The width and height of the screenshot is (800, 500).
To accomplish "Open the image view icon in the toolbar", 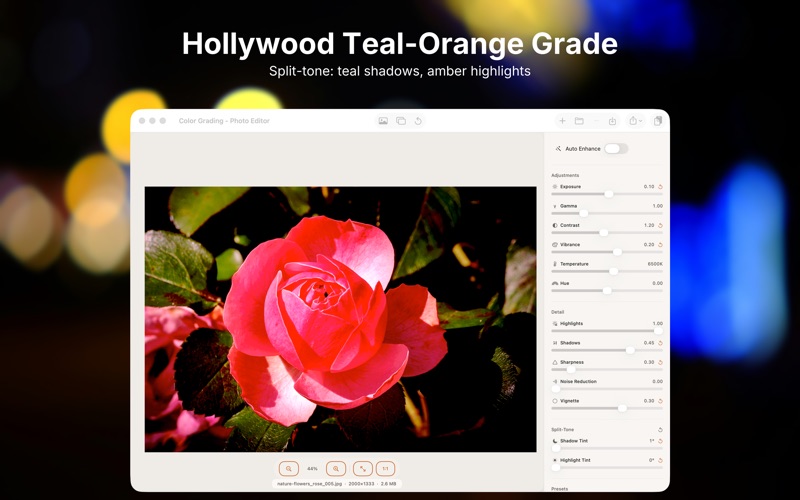I will click(383, 121).
